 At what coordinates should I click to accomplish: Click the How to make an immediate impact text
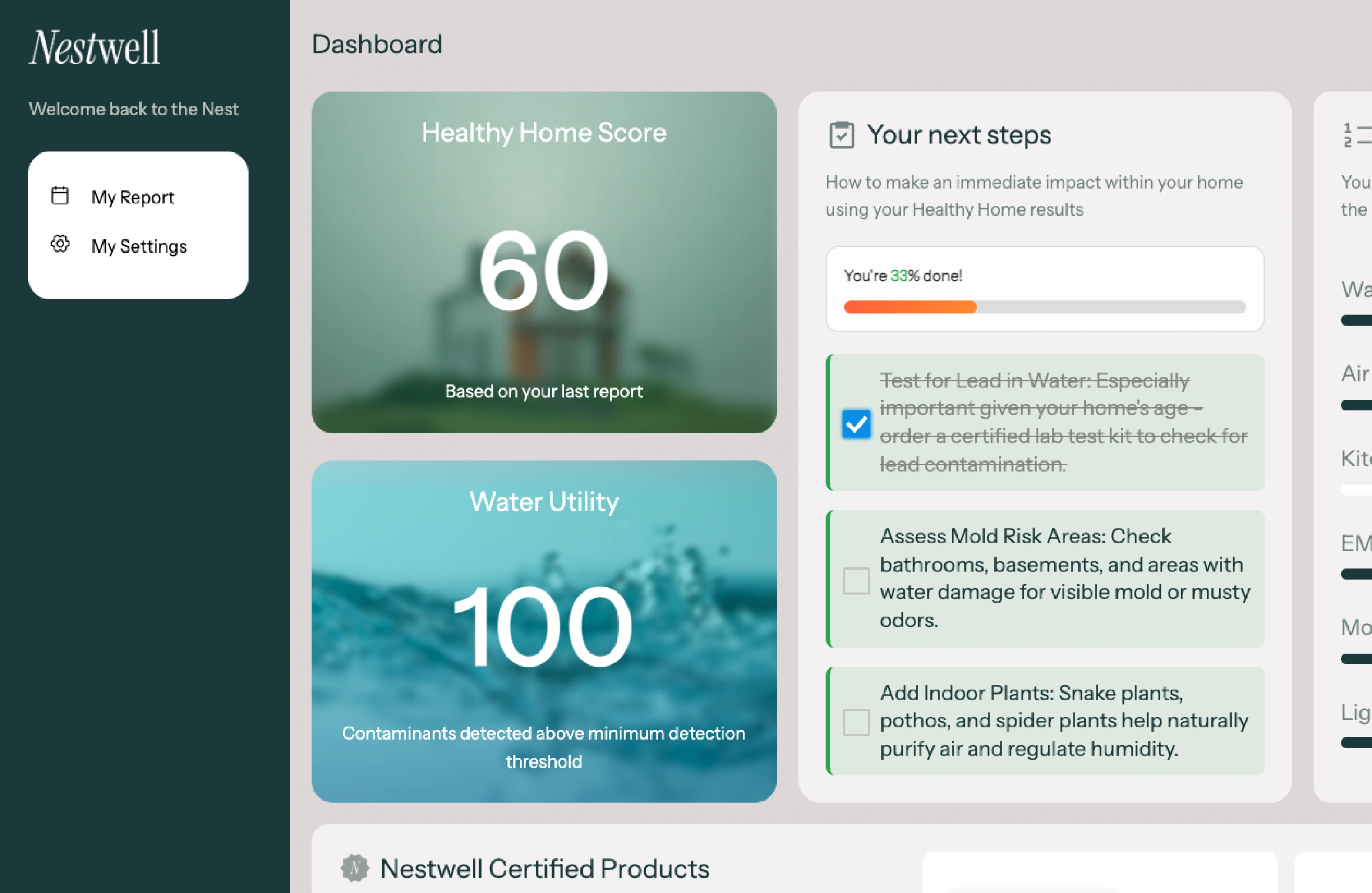tap(1034, 195)
